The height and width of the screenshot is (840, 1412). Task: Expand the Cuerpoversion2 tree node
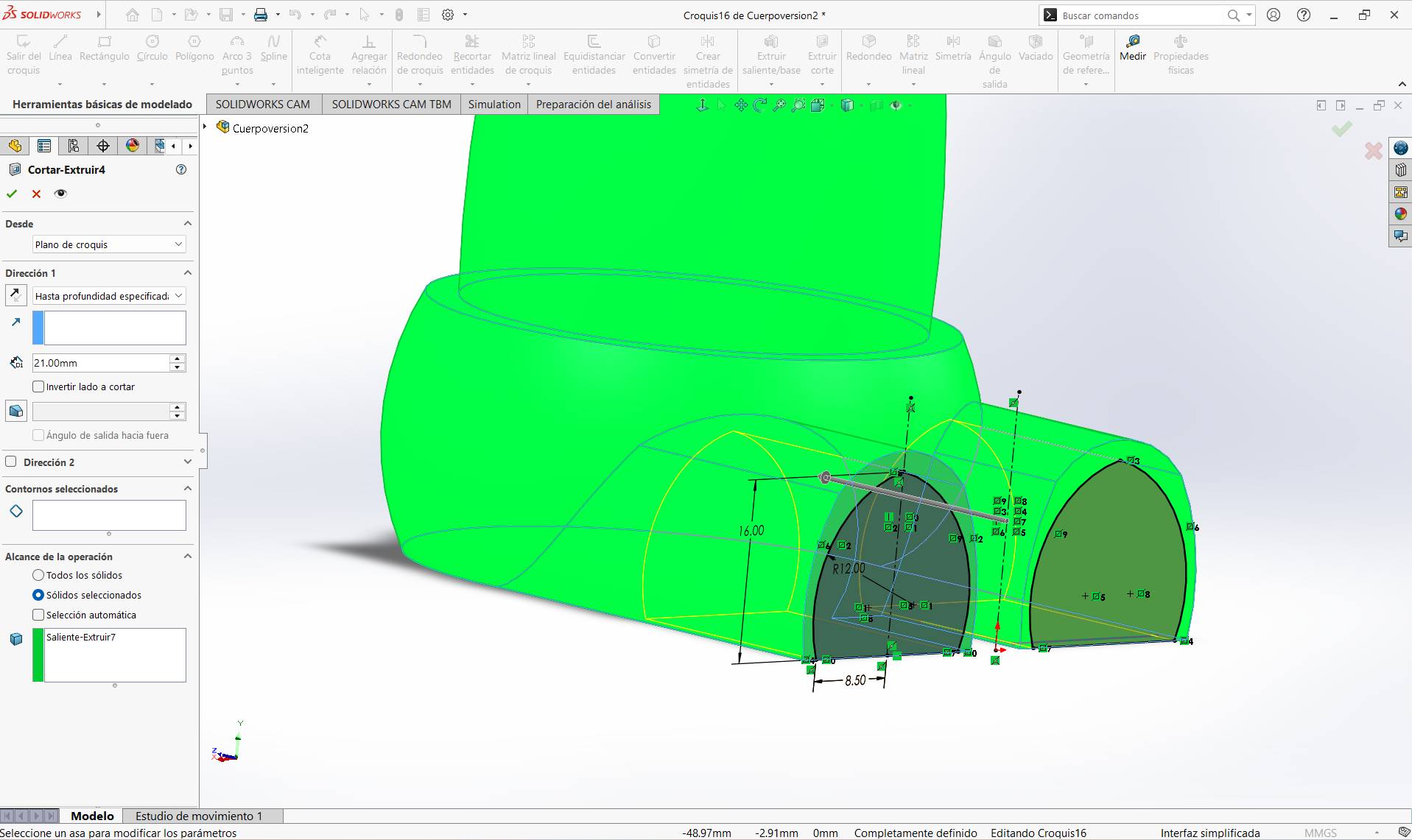[206, 127]
